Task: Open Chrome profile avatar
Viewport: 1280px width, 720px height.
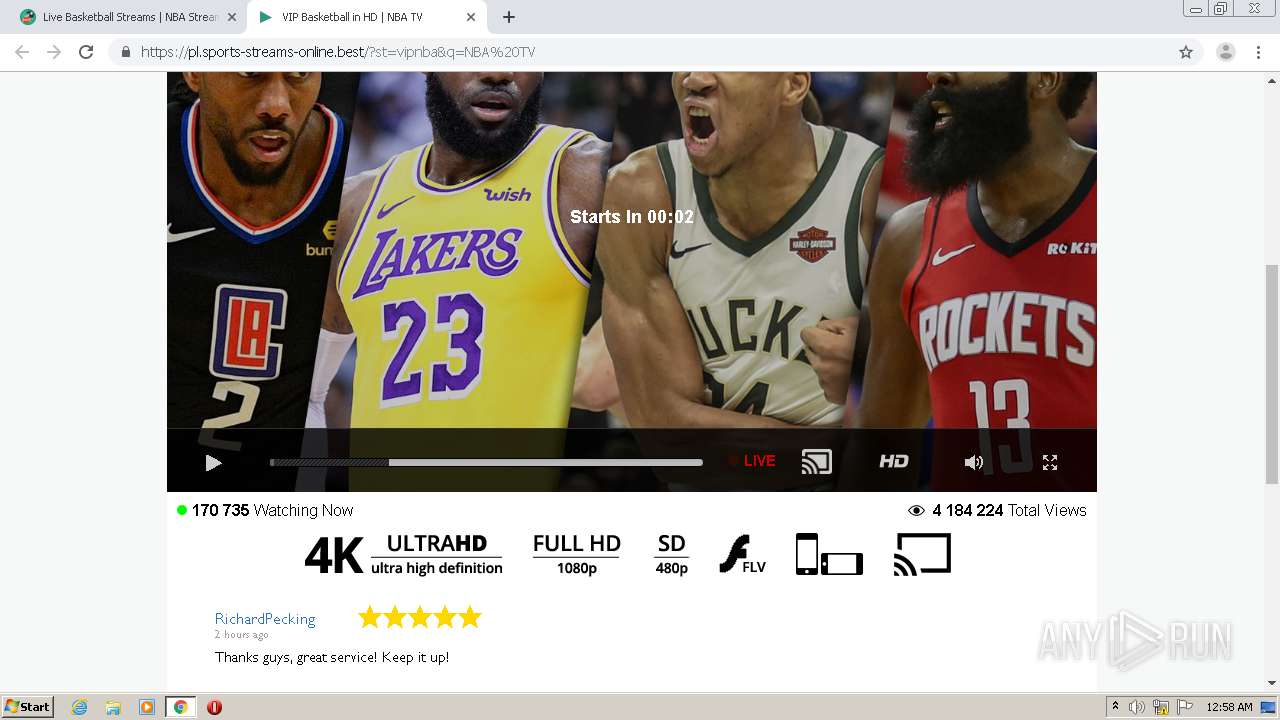Action: (1226, 52)
